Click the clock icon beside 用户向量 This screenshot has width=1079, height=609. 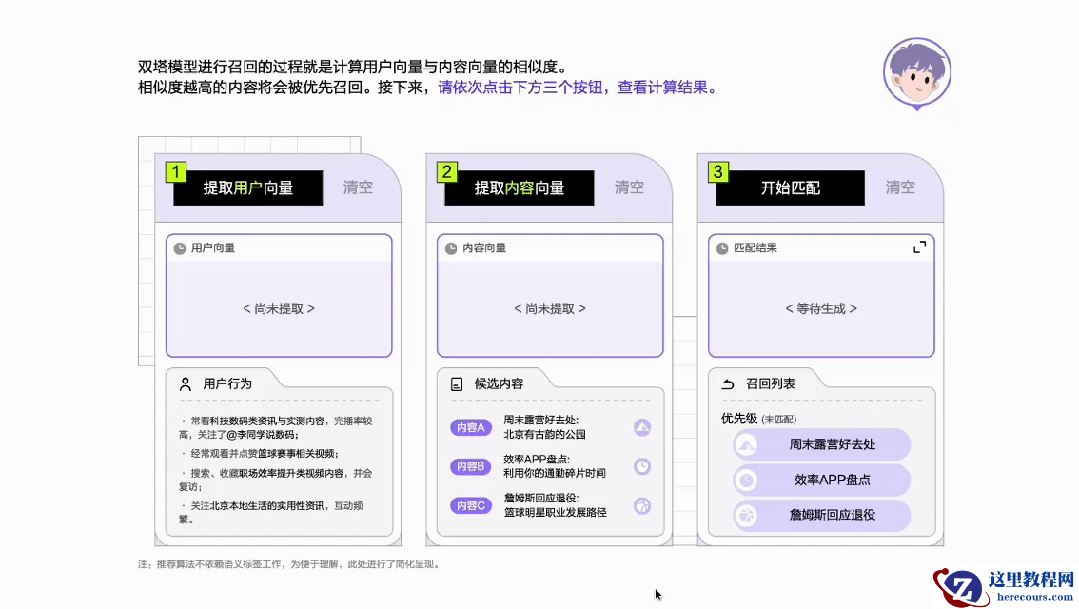[x=180, y=248]
